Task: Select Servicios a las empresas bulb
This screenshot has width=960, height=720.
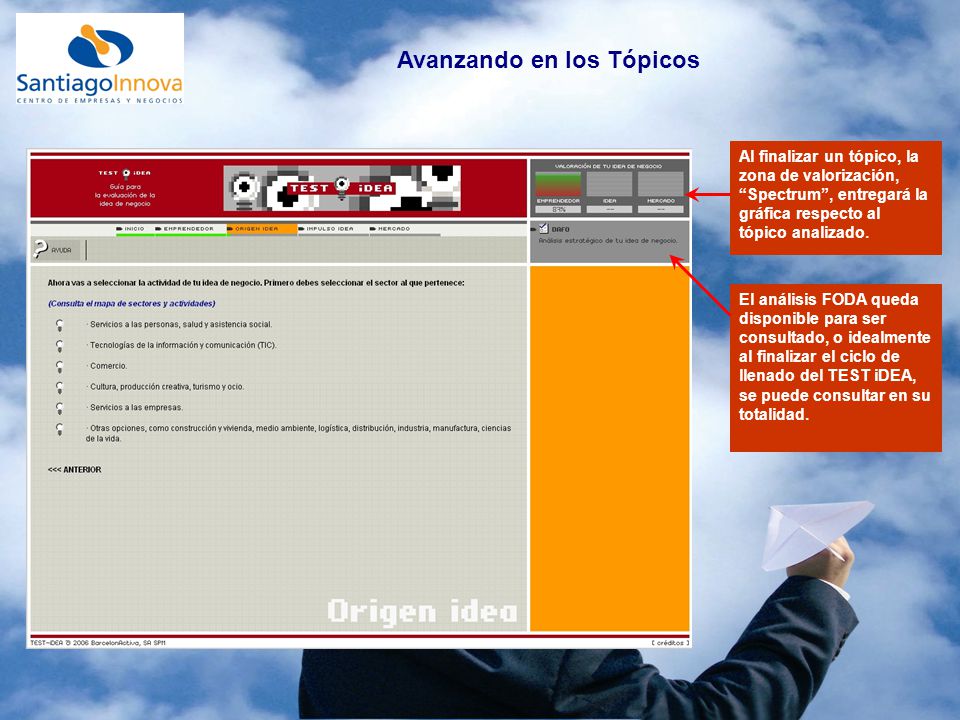Action: [x=59, y=408]
